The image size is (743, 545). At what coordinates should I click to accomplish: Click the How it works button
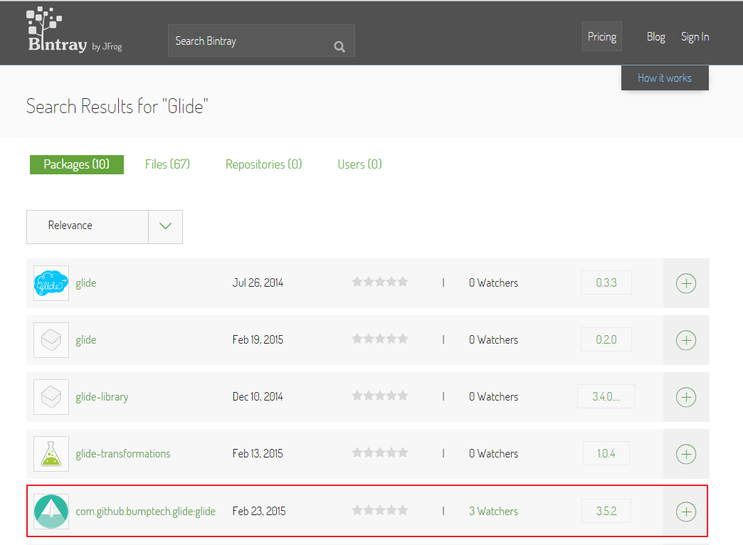click(x=664, y=78)
